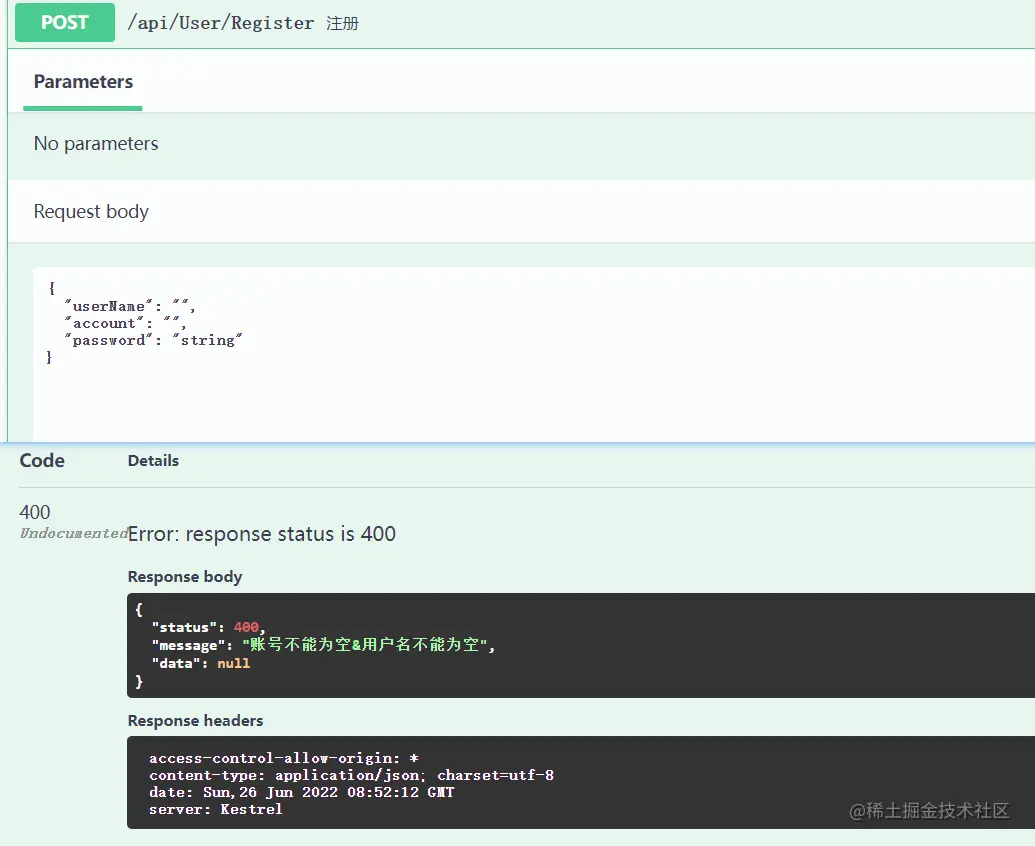Click the Response headers label
1035x846 pixels.
(x=195, y=720)
